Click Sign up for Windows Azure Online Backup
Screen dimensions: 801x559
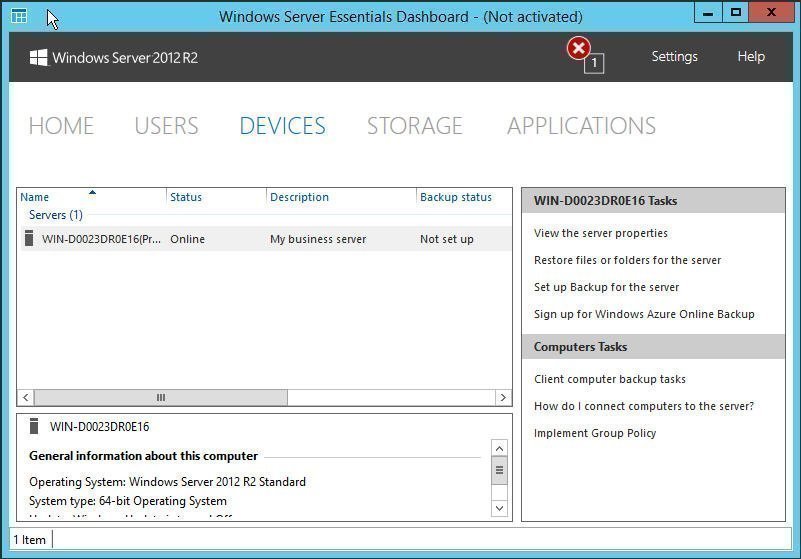pyautogui.click(x=644, y=314)
